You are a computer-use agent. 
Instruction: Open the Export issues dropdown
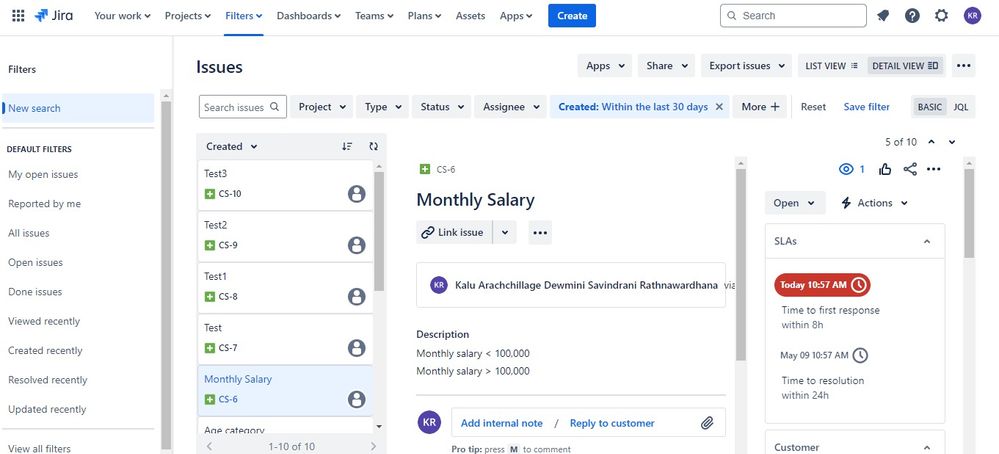tap(746, 66)
